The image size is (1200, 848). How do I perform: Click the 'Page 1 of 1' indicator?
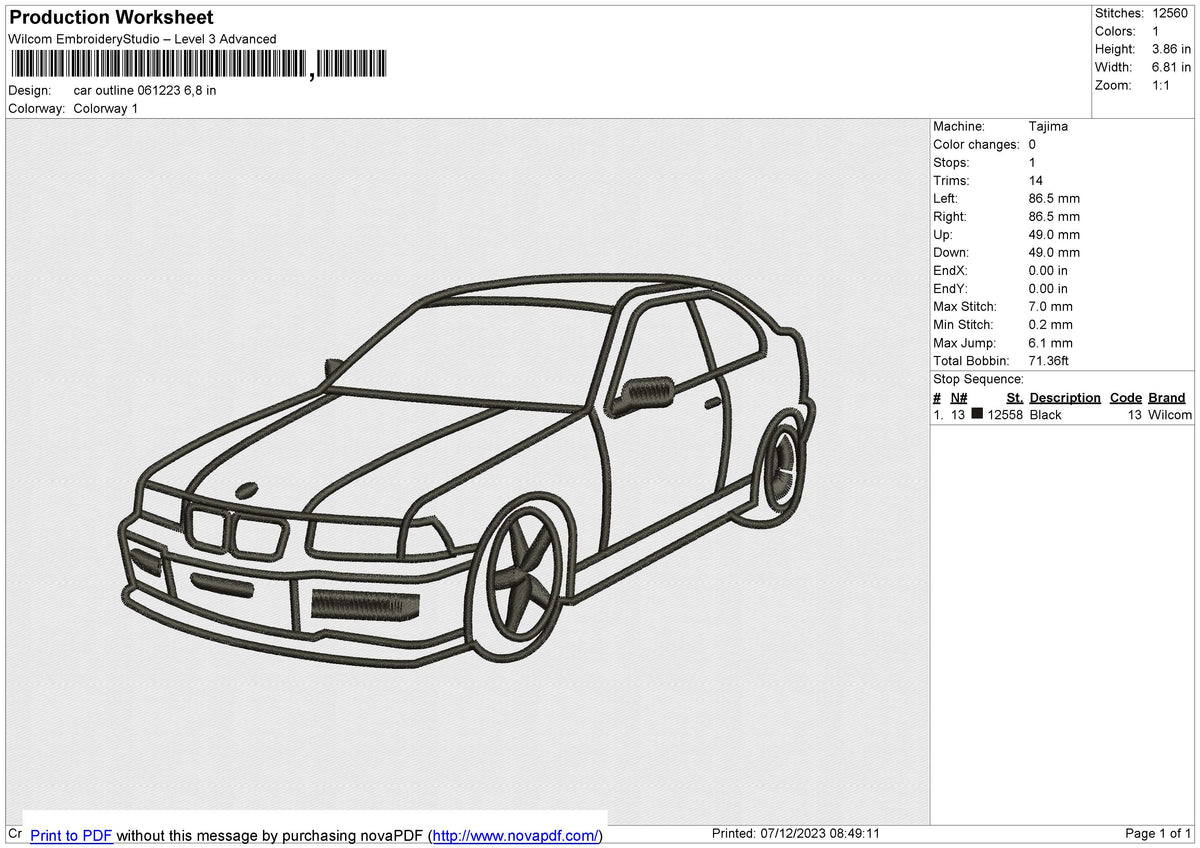click(1158, 833)
